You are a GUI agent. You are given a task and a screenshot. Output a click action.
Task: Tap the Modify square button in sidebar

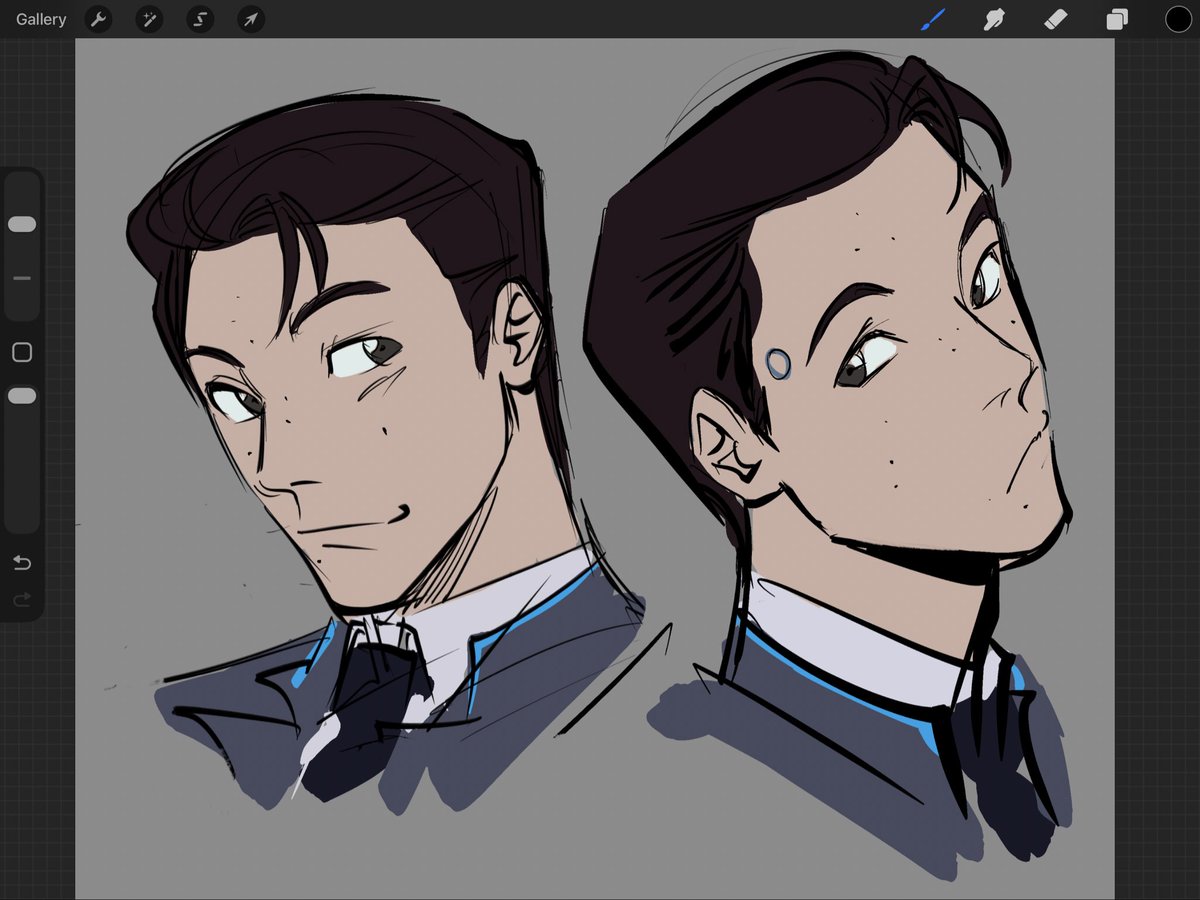pos(22,352)
